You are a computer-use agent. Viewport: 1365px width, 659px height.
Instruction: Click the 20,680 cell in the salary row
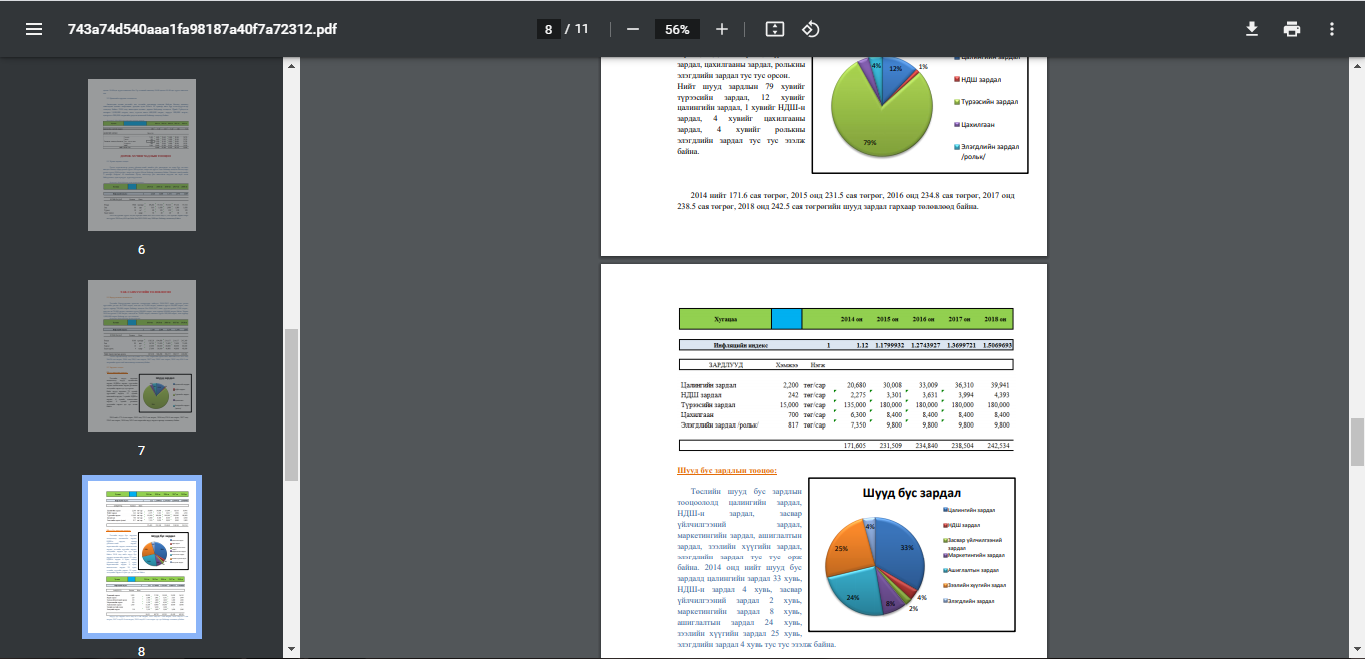(x=856, y=384)
